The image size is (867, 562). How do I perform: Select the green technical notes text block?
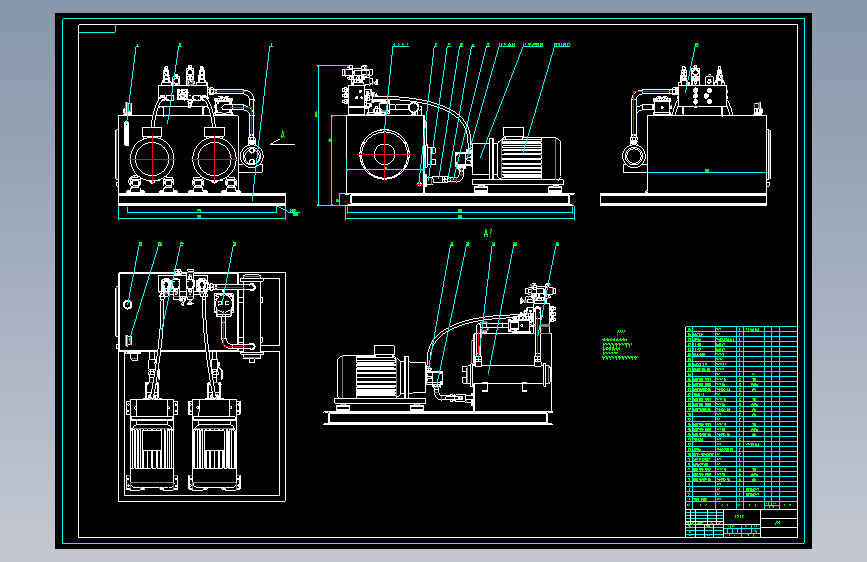pyautogui.click(x=619, y=346)
